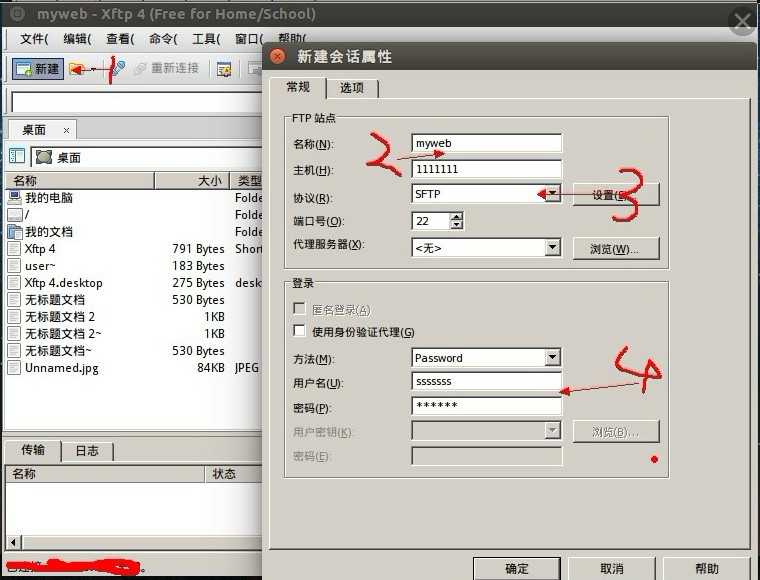Click the root folder '/' icon
This screenshot has width=760, height=580.
15,215
